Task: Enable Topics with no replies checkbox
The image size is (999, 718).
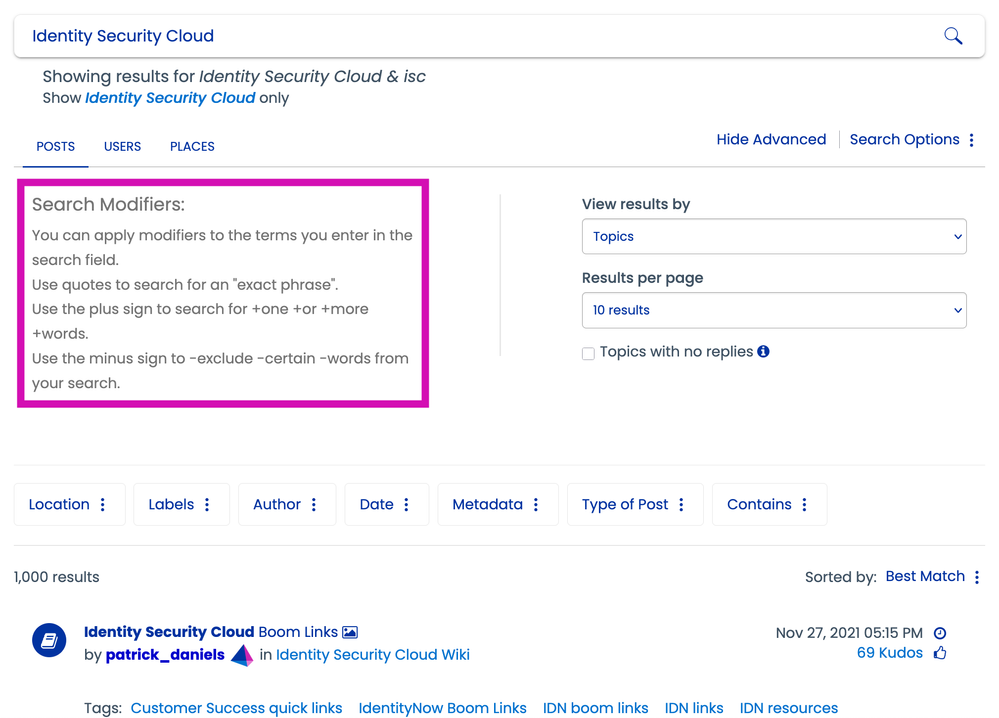Action: 588,353
